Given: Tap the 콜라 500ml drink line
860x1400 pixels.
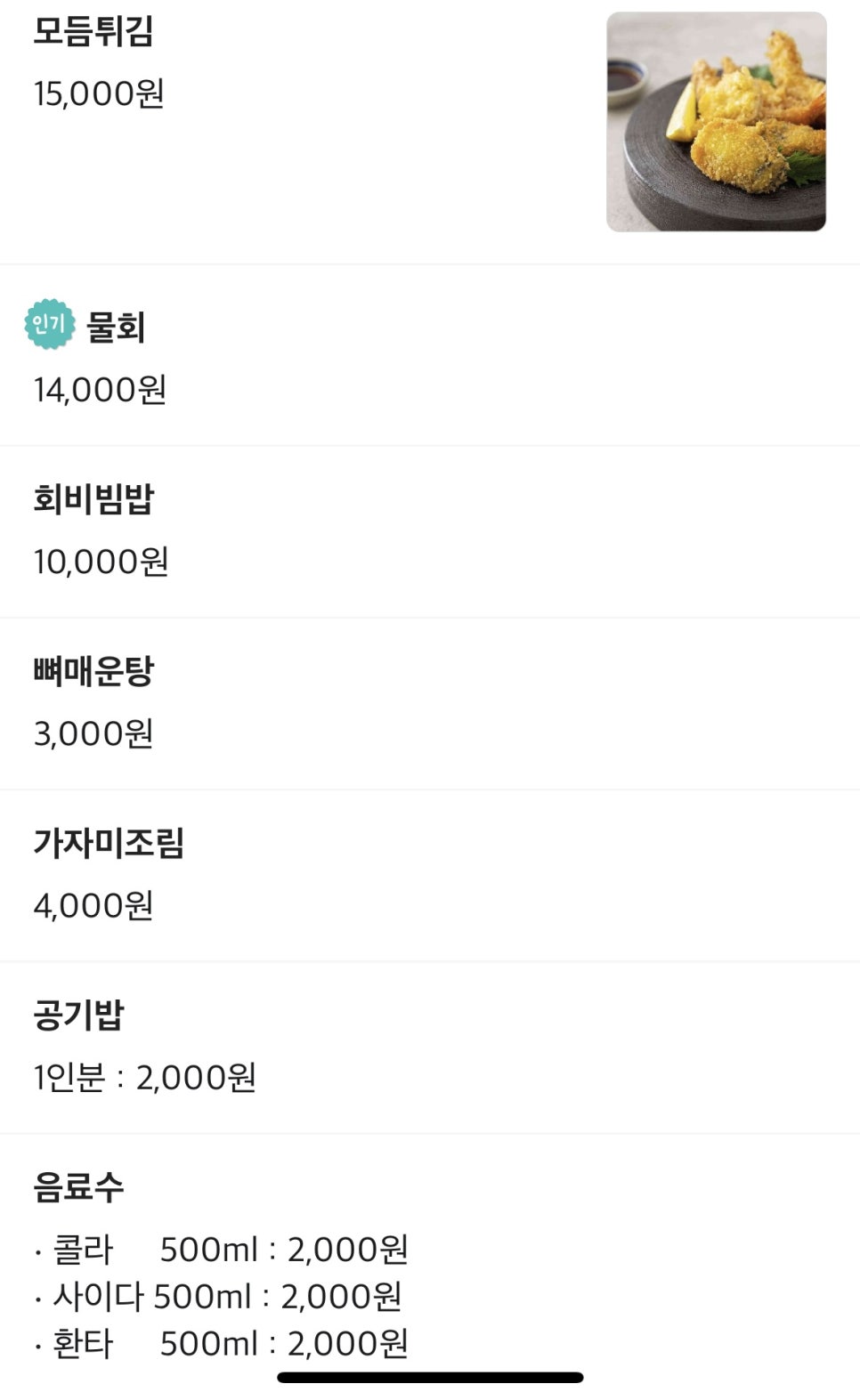Looking at the screenshot, I should click(x=221, y=1250).
